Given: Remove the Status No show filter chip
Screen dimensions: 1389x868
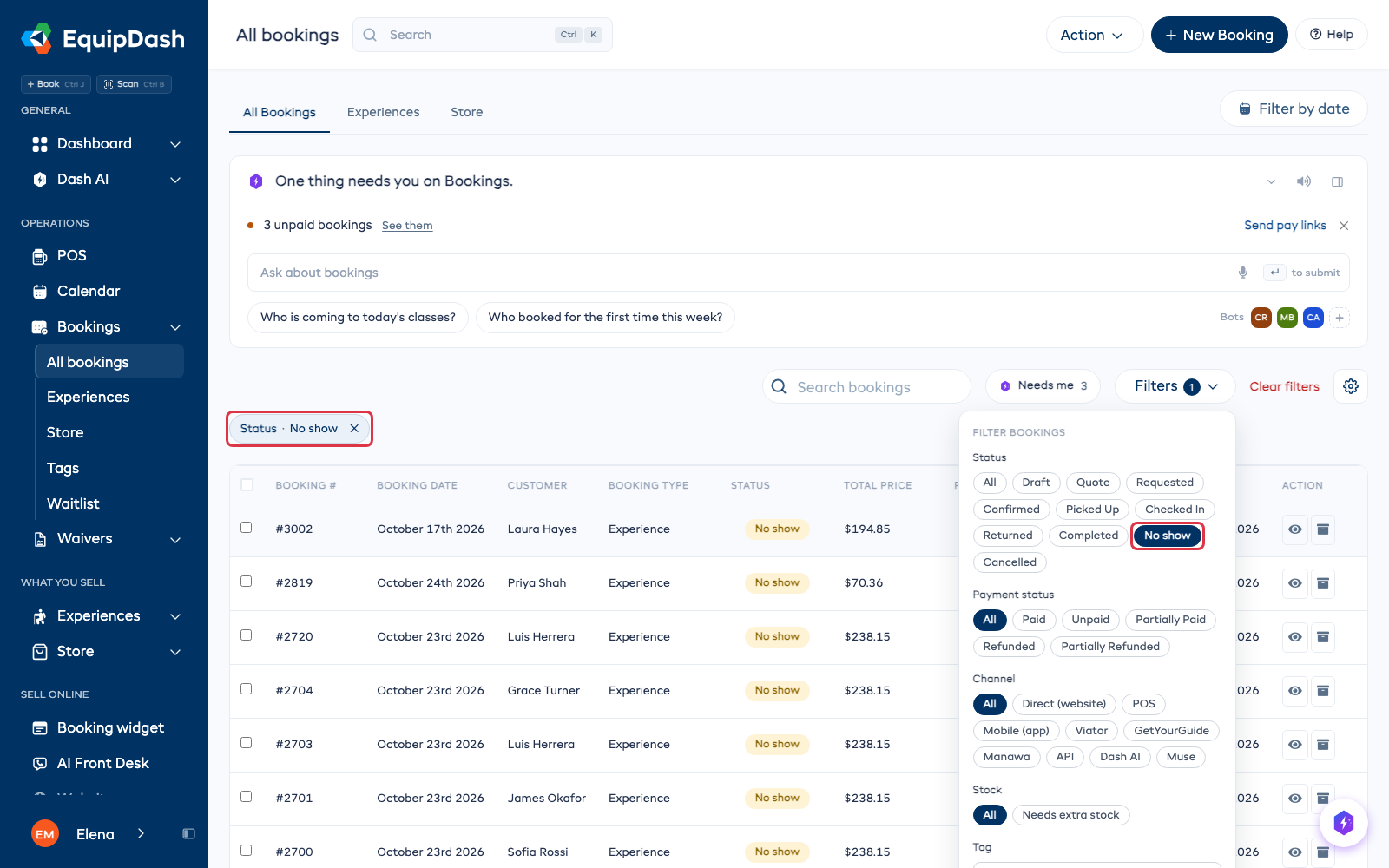Looking at the screenshot, I should (354, 429).
